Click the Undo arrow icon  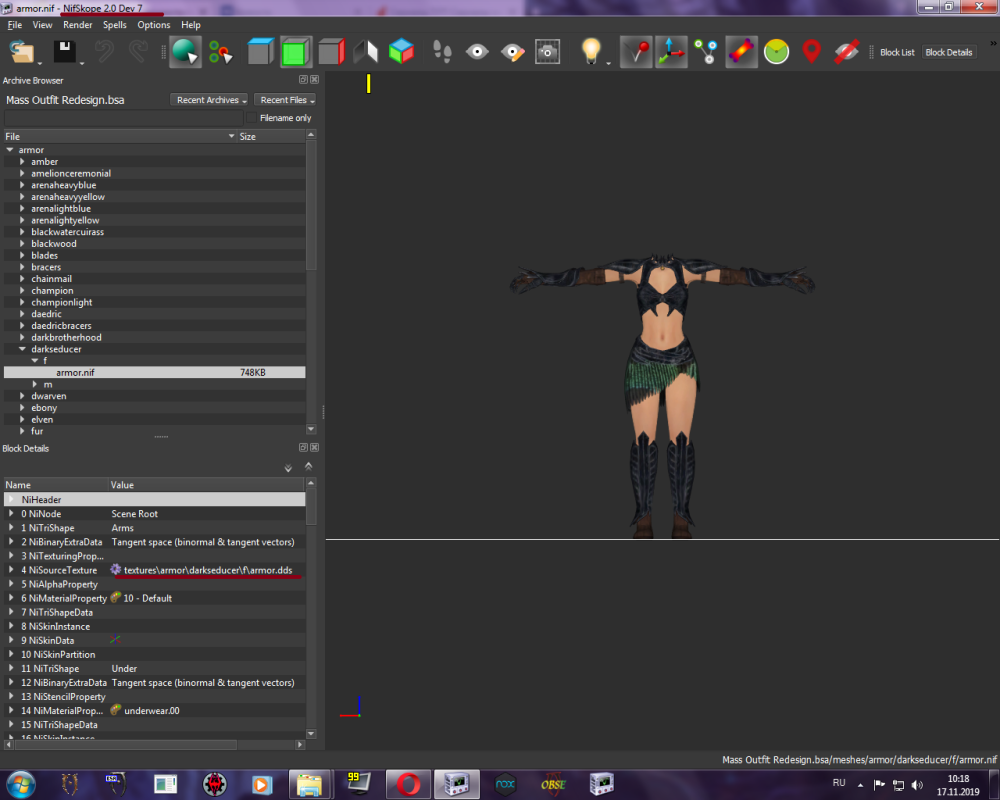[104, 52]
